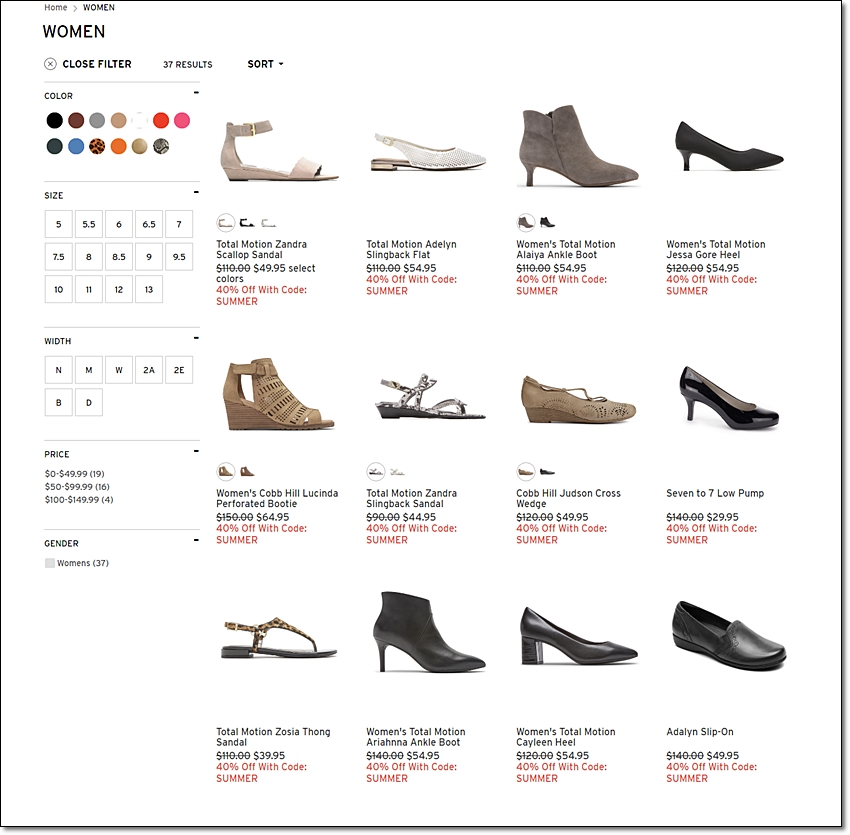Toggle width N filter
This screenshot has height=835, width=850.
pyautogui.click(x=59, y=370)
